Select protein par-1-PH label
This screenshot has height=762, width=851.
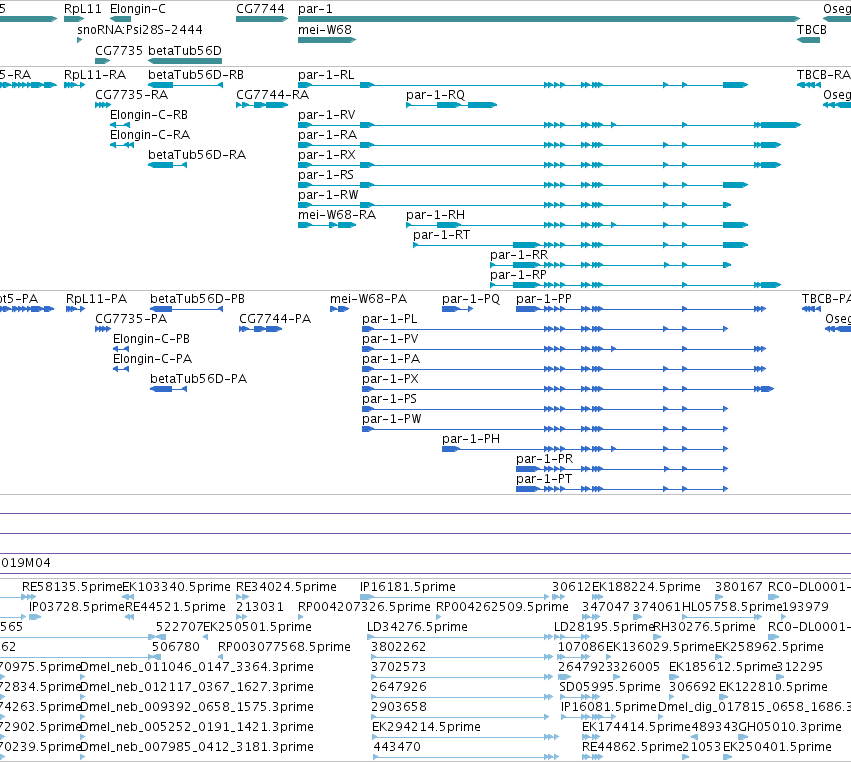click(471, 439)
